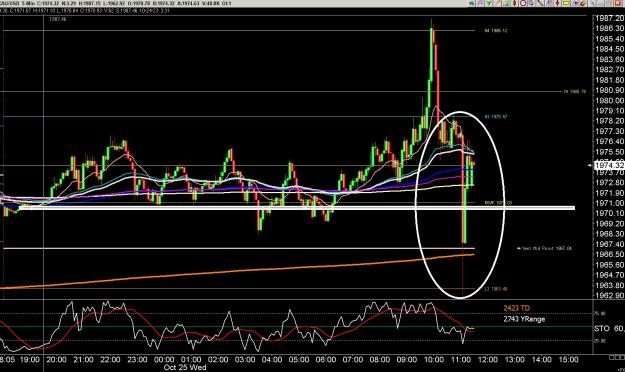The image size is (625, 372).
Task: Click the 15:00 time axis label
Action: click(568, 360)
